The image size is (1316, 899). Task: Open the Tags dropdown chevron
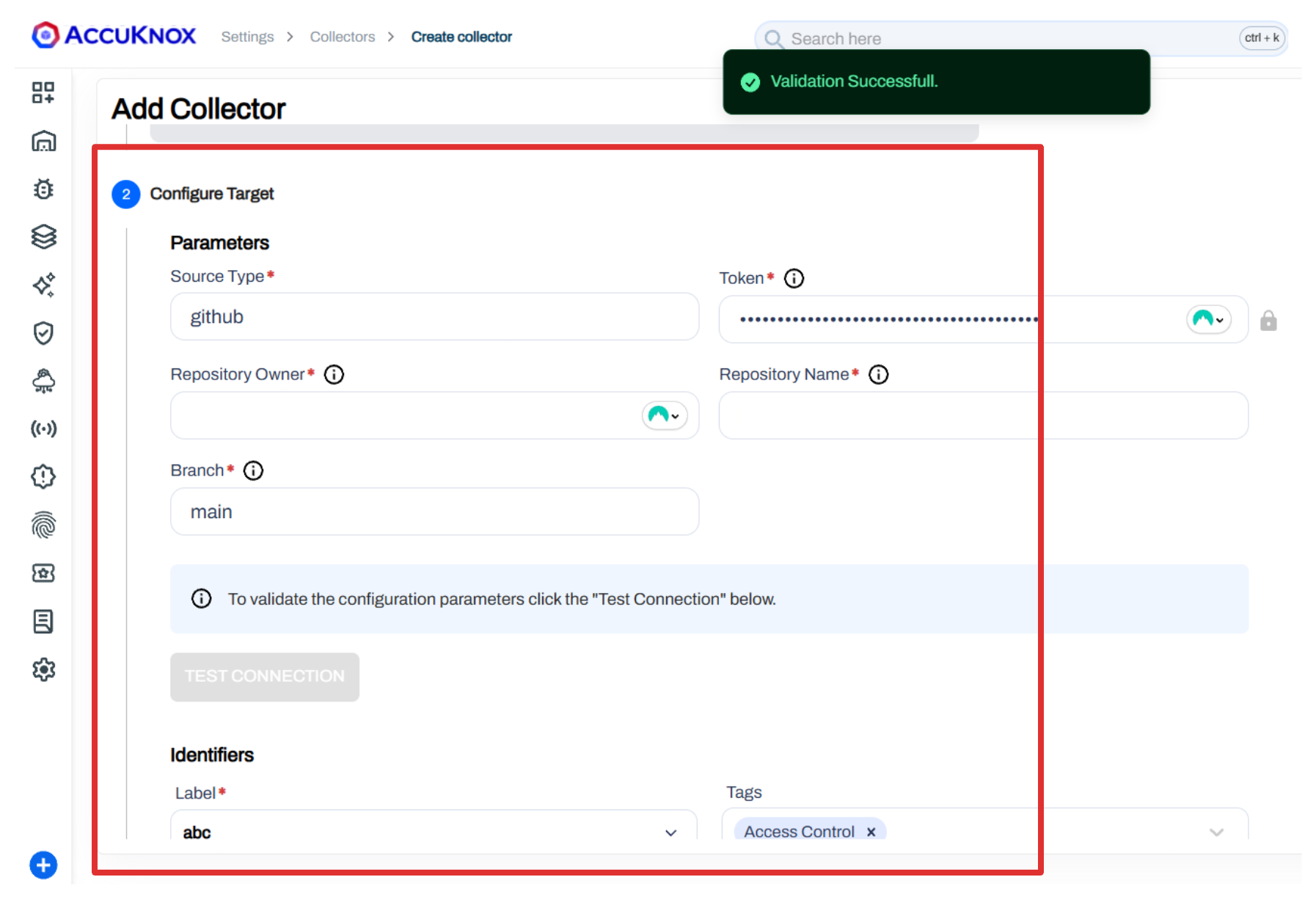tap(1216, 831)
